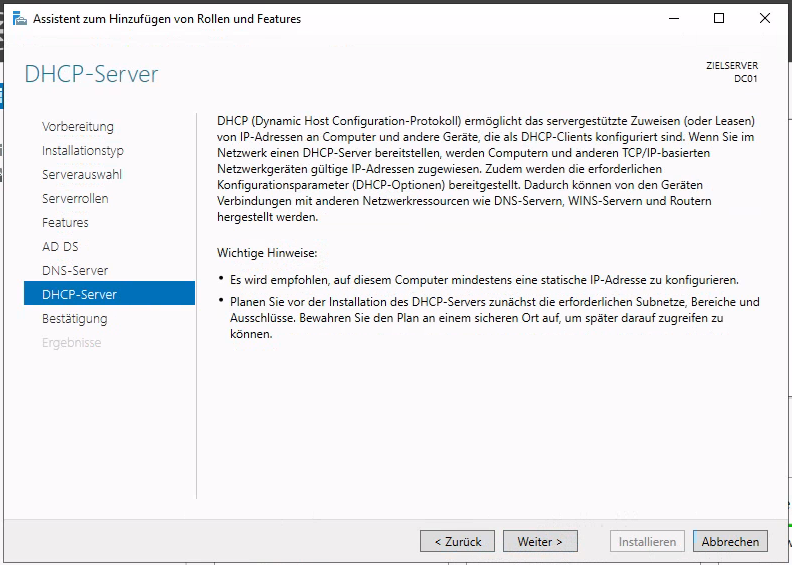Select the Serverauswahl step
Screen dimensions: 792x565
(x=82, y=175)
